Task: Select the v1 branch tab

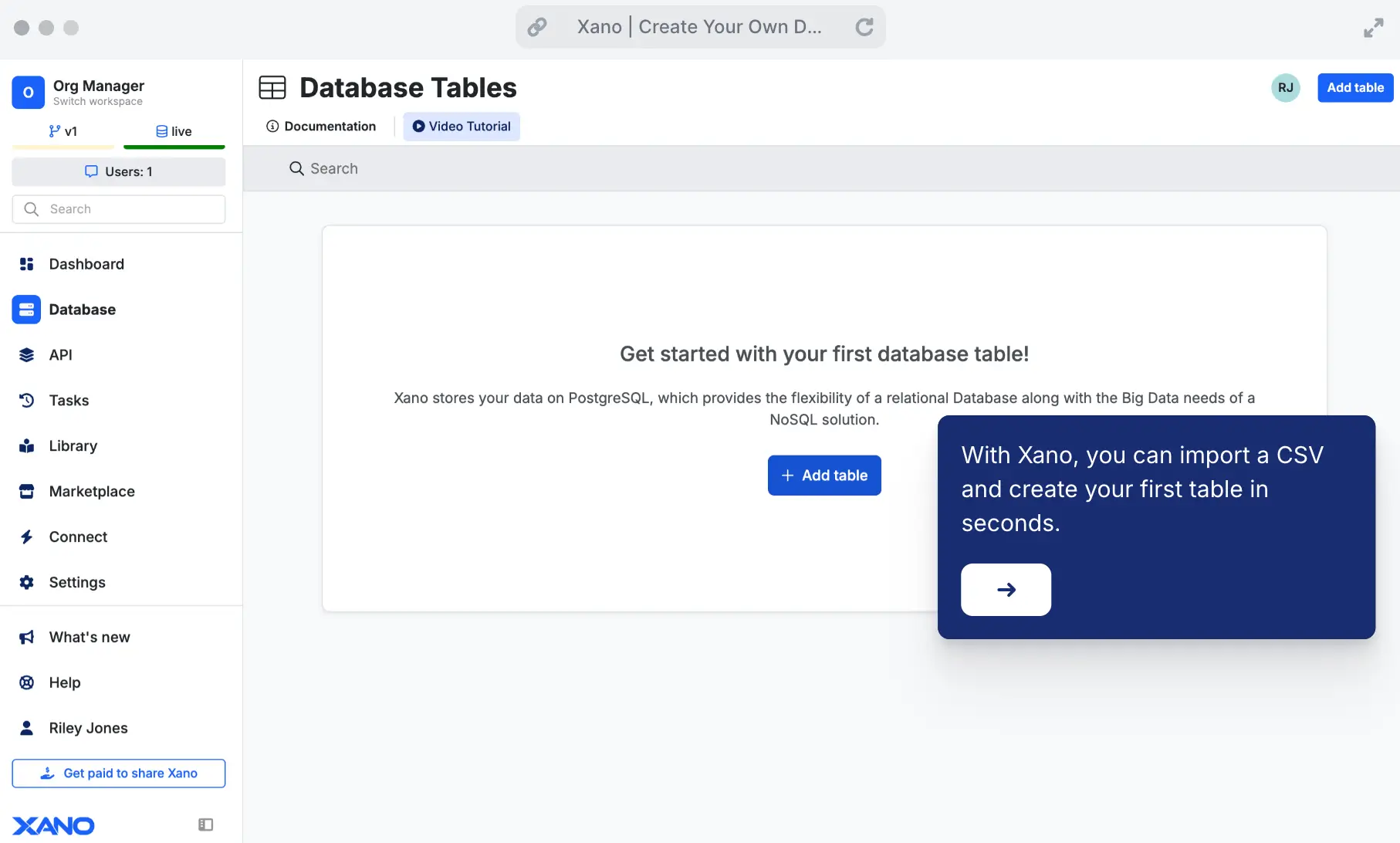Action: click(x=63, y=132)
